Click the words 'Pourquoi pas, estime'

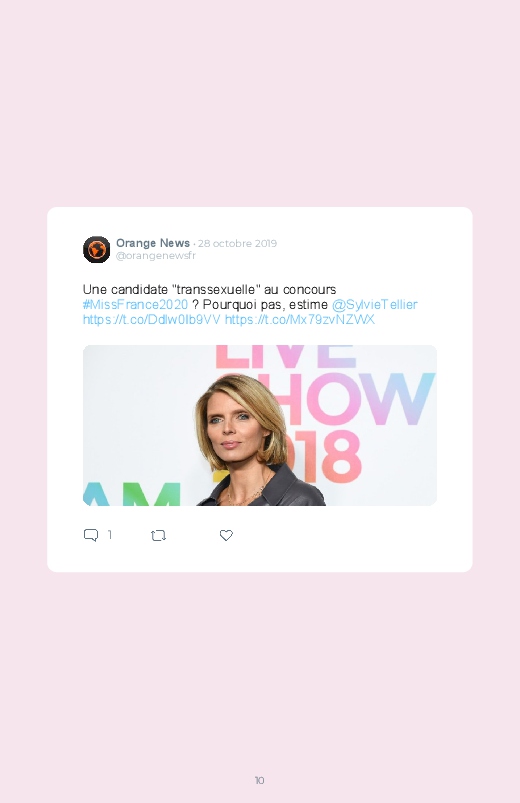pyautogui.click(x=265, y=305)
